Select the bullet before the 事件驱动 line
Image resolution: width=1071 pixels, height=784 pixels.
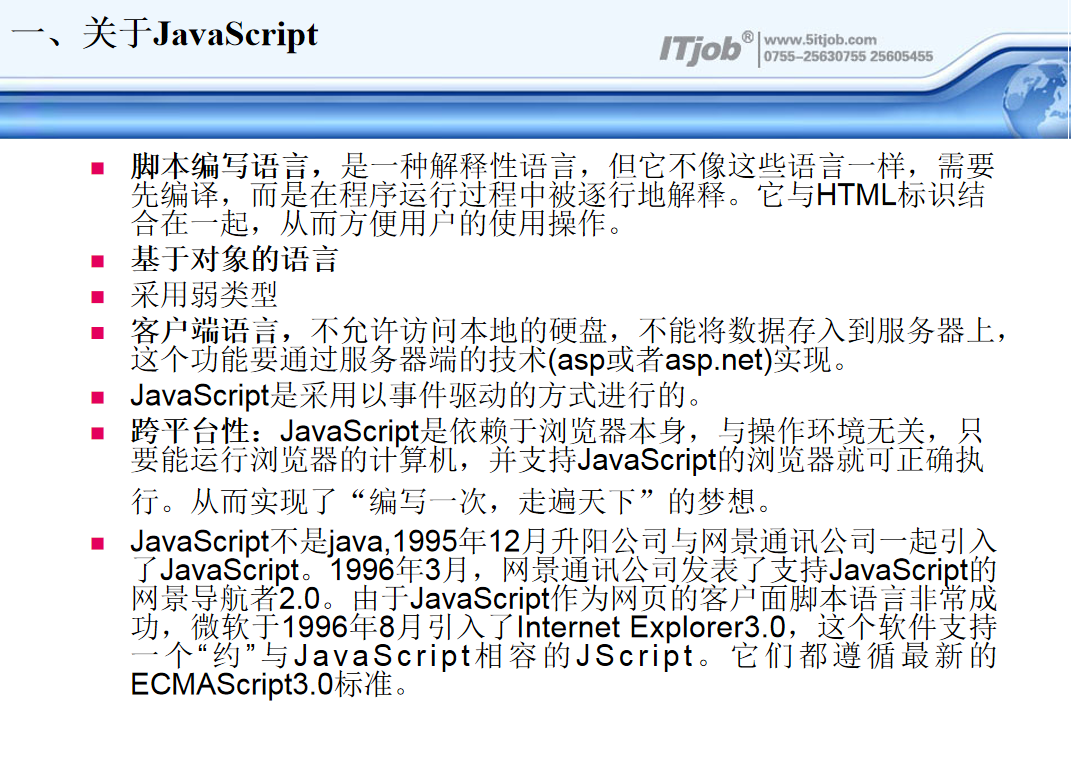(x=98, y=397)
